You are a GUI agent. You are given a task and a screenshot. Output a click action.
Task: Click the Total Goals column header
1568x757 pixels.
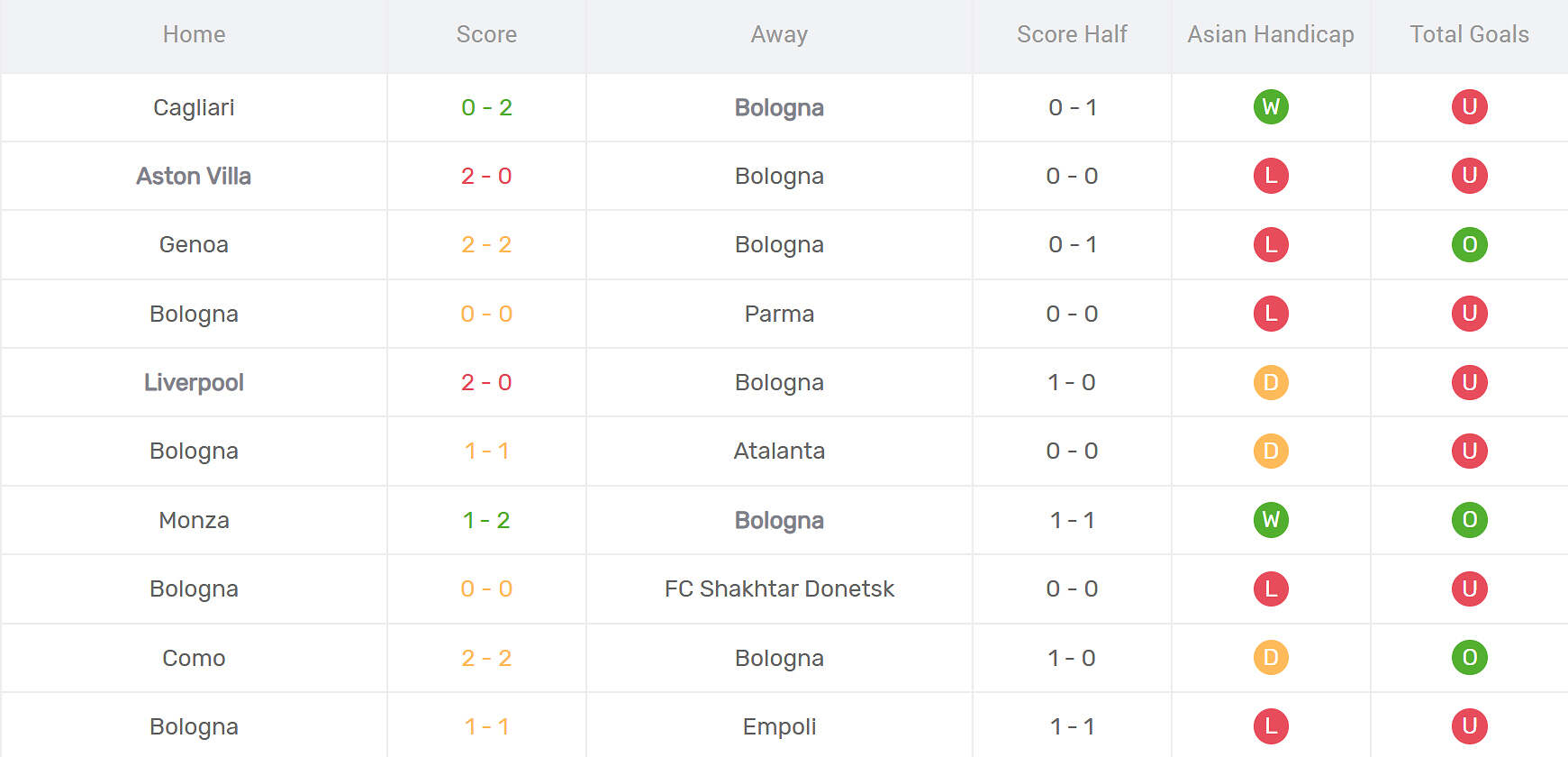pos(1469,34)
